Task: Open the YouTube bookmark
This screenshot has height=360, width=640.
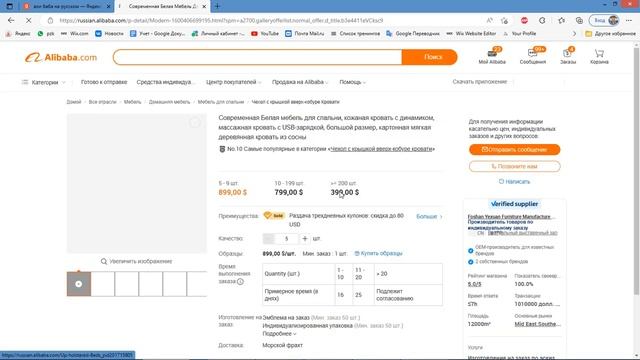Action: click(x=265, y=33)
